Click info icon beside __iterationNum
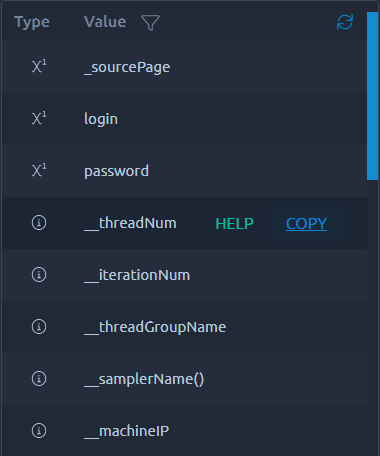Image resolution: width=380 pixels, height=456 pixels. point(39,274)
